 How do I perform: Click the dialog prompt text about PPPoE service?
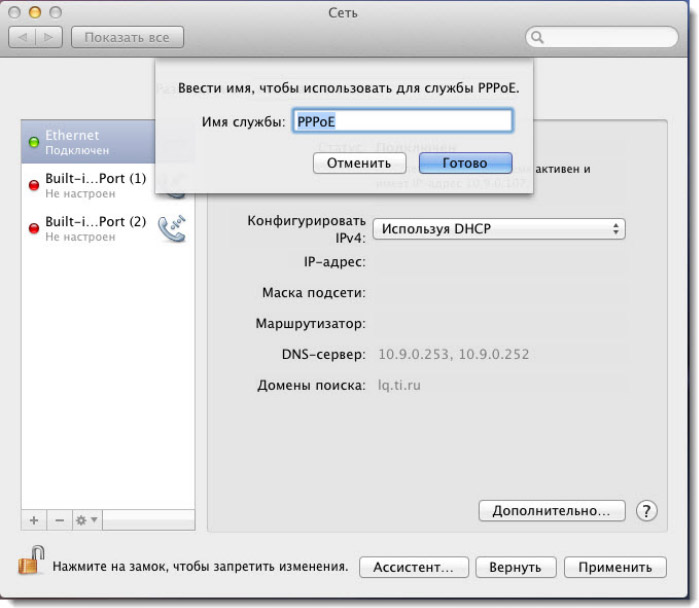349,88
